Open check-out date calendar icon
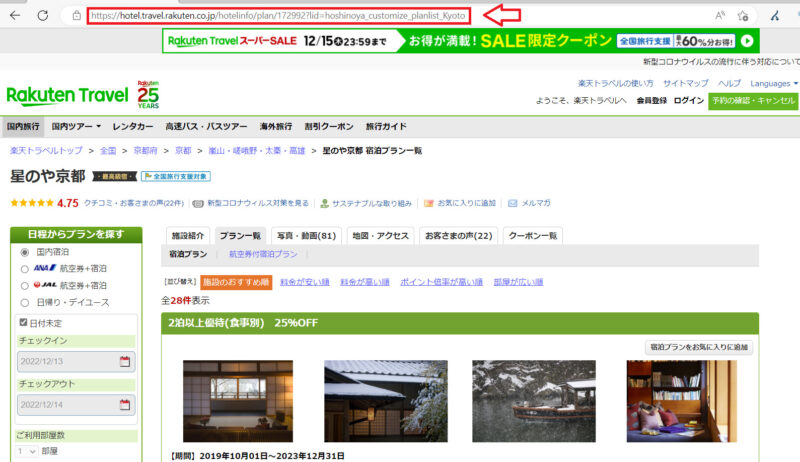The image size is (800, 462). [x=125, y=405]
